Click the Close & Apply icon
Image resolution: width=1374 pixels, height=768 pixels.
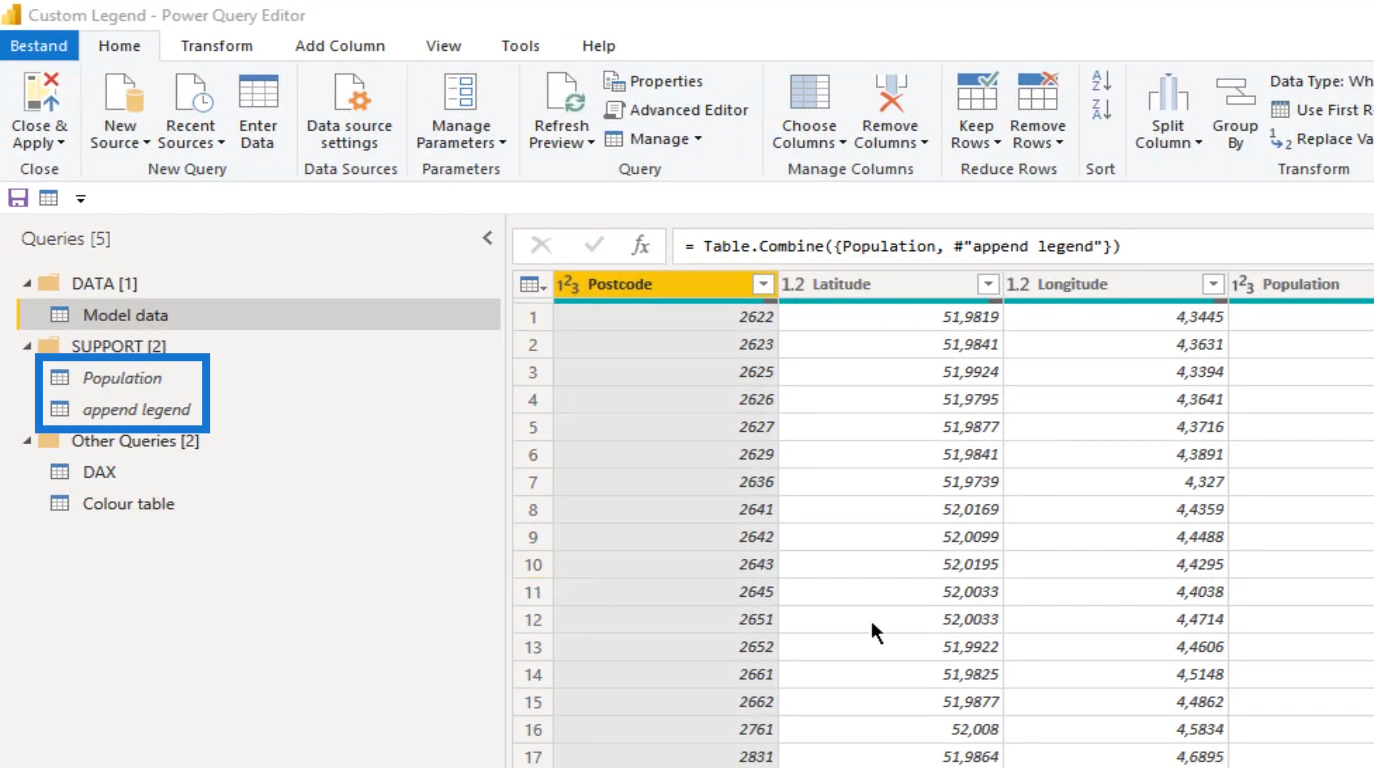(40, 92)
